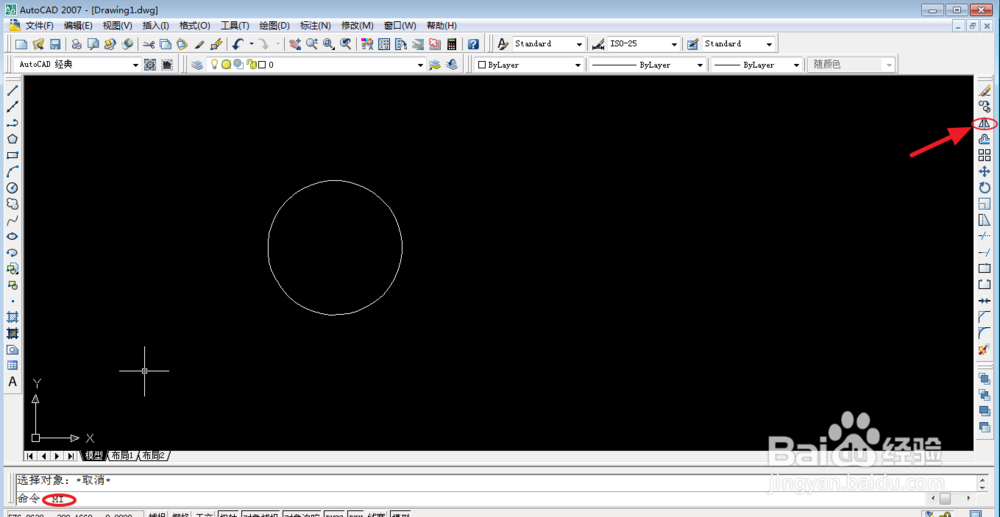Viewport: 1000px width, 517px height.
Task: Select the Spline tool
Action: (x=12, y=220)
